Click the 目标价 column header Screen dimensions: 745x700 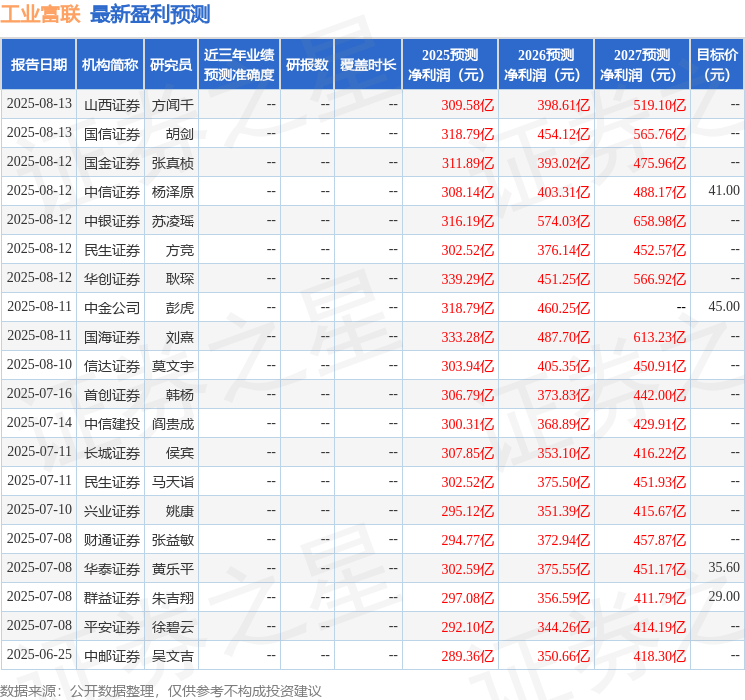tap(716, 65)
